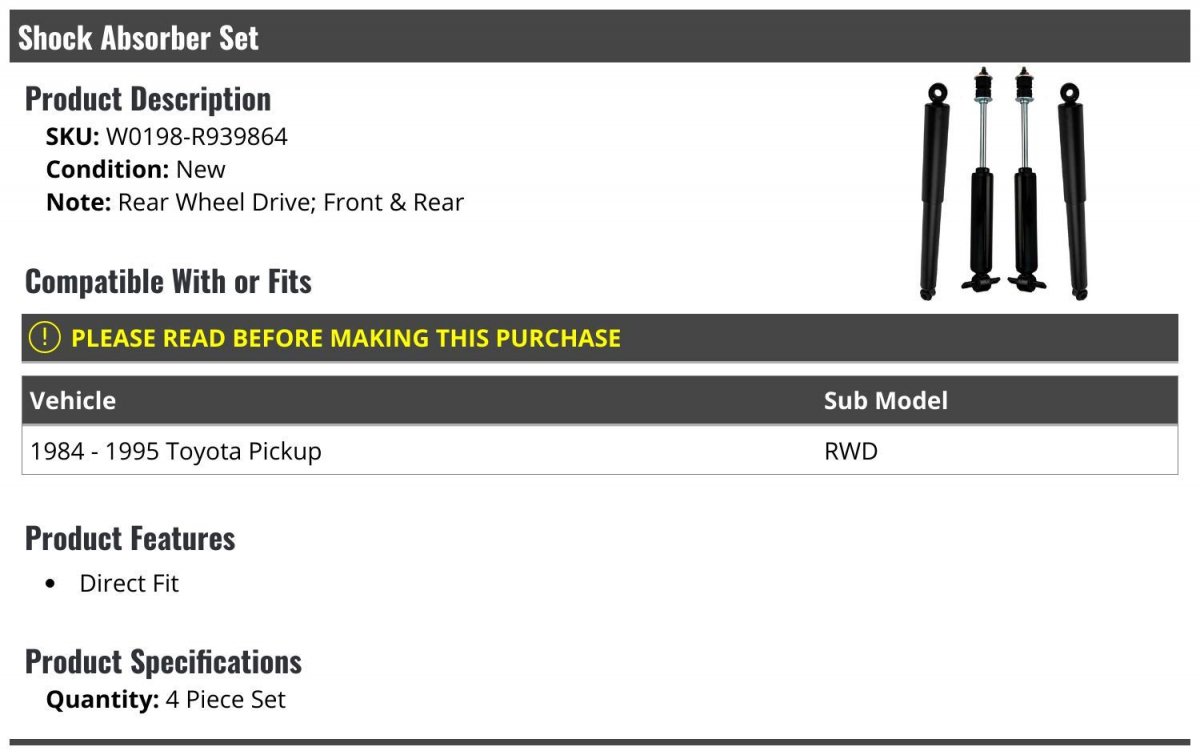Click the Quantity: 4 Piece Set line
This screenshot has height=755, width=1200.
click(166, 700)
